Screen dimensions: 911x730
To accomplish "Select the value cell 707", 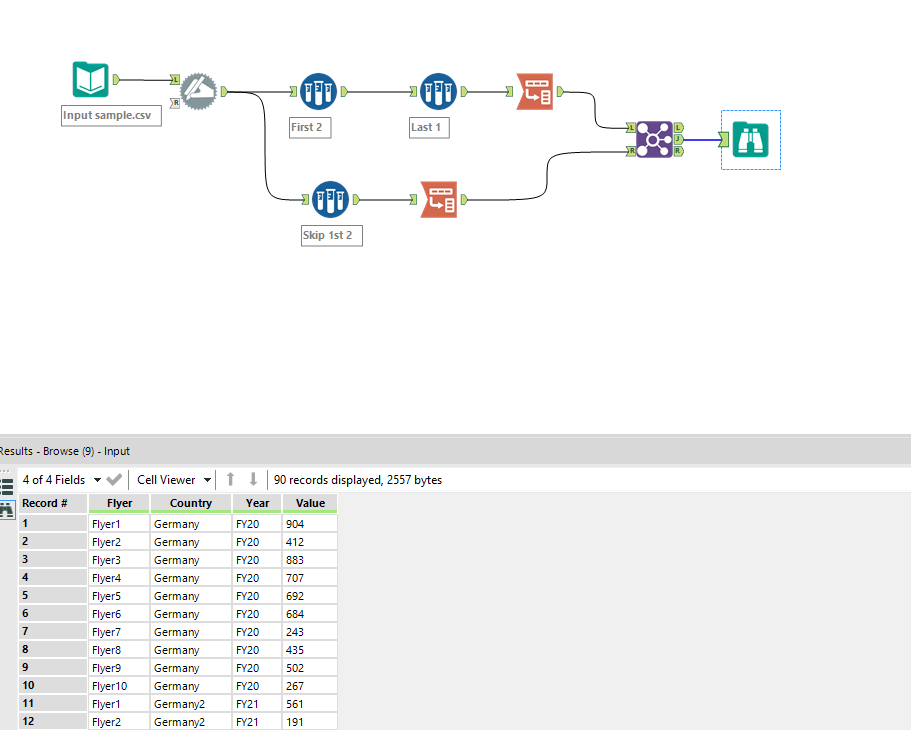I will tap(310, 578).
